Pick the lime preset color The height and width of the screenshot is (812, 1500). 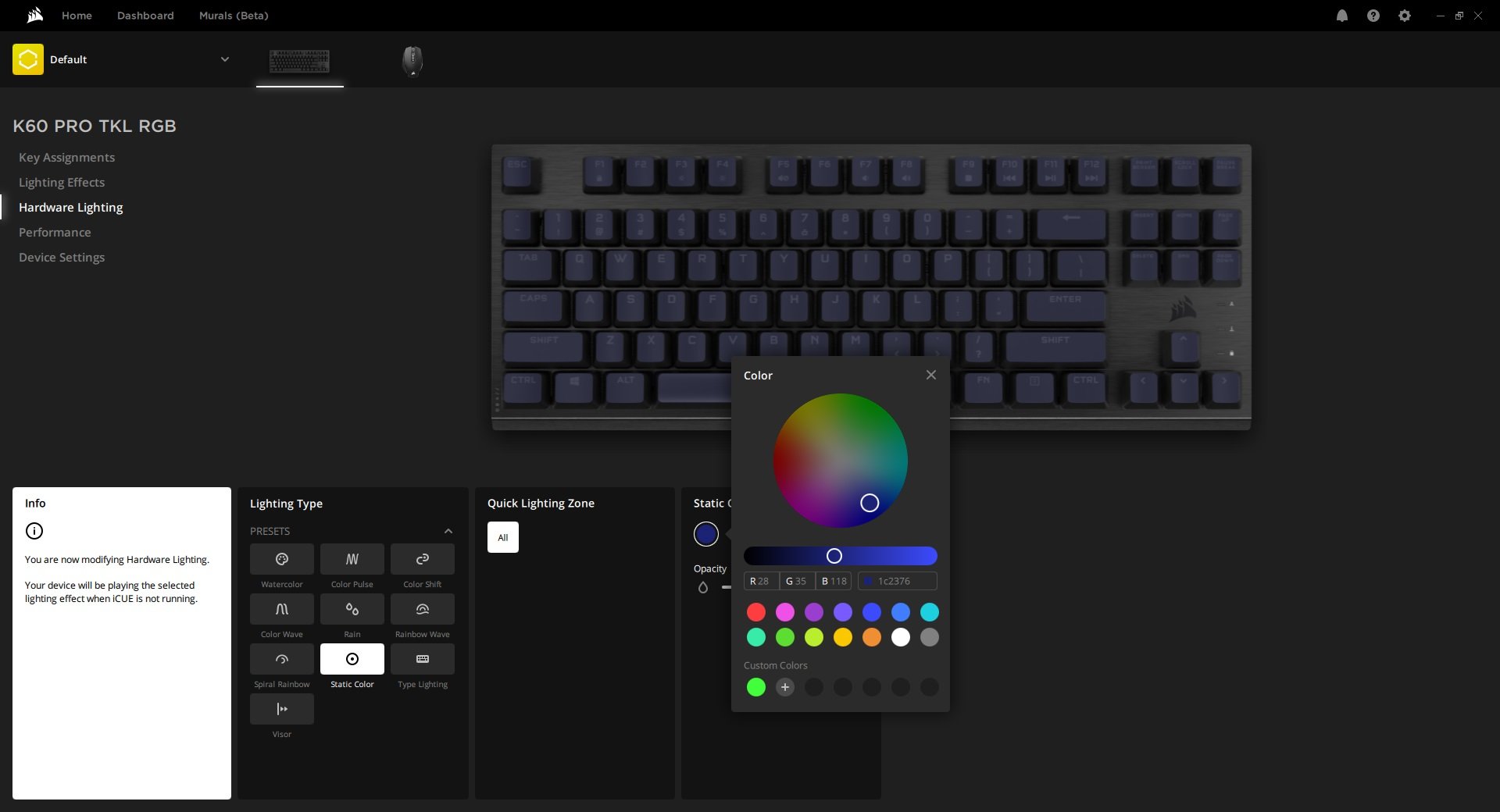click(814, 637)
